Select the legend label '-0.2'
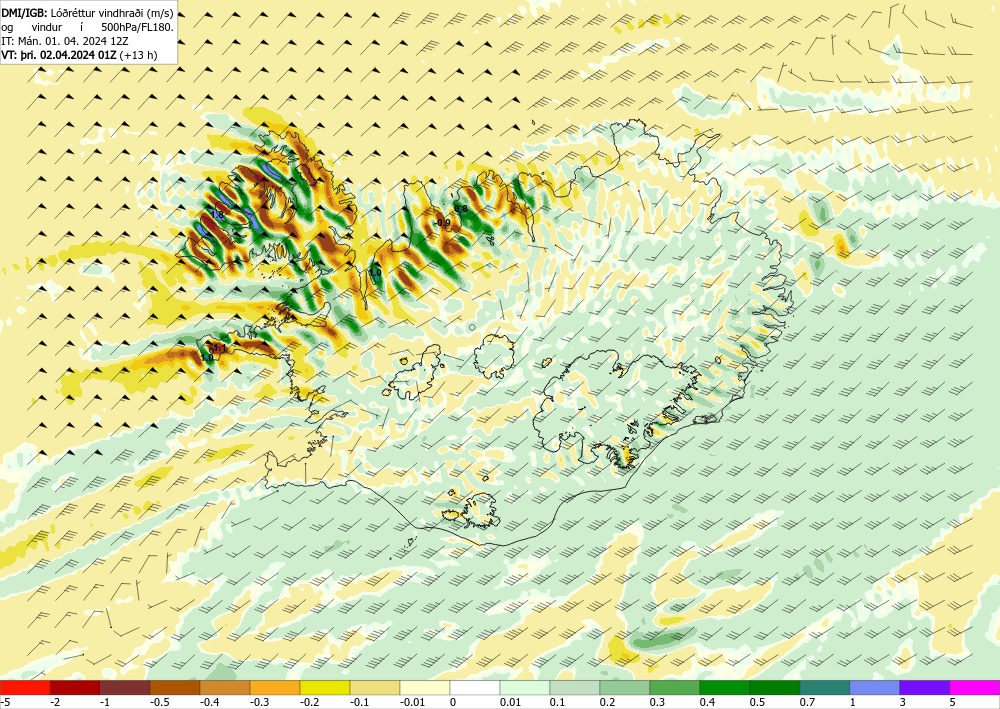 point(310,702)
